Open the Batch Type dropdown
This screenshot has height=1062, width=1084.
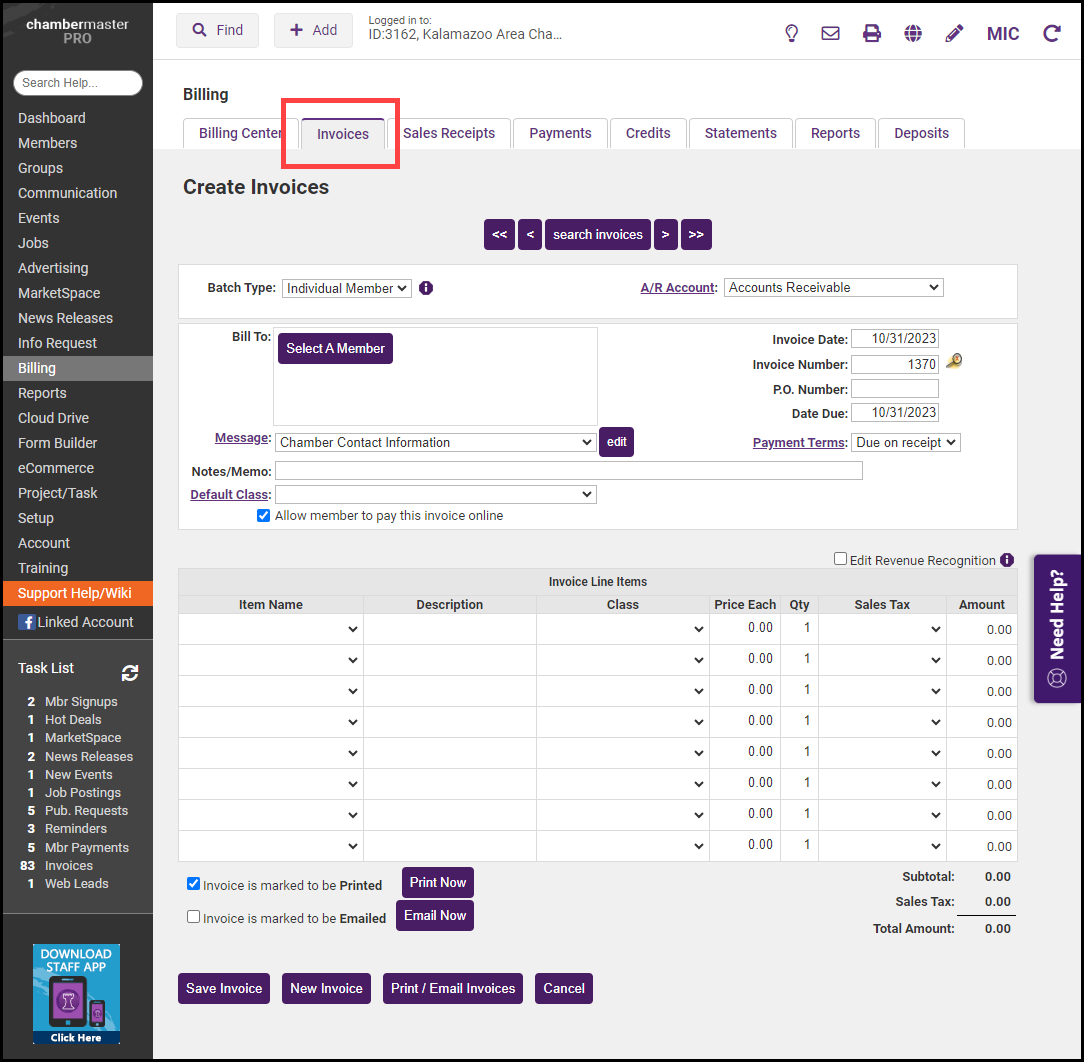(x=346, y=288)
